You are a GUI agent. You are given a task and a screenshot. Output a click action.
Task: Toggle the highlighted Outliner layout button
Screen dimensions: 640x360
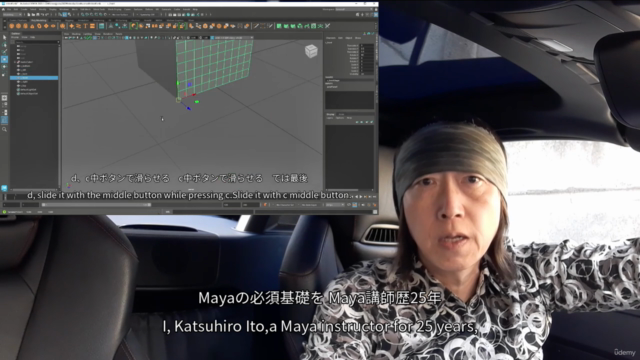(x=4, y=120)
